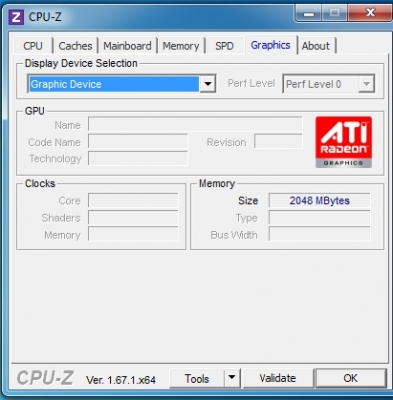Click the CPU-Z app icon in title bar
Image resolution: width=393 pixels, height=400 pixels.
[x=16, y=17]
